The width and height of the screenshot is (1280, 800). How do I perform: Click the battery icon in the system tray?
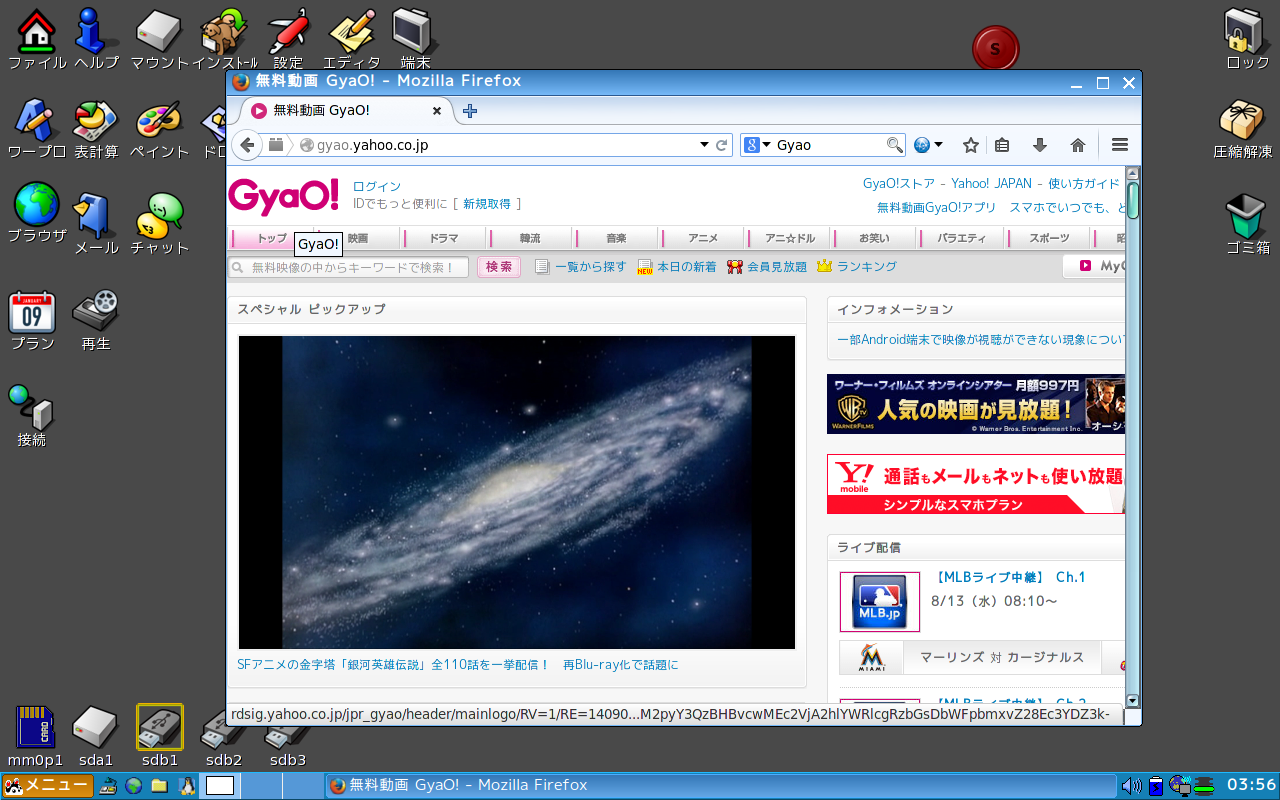(x=1156, y=786)
